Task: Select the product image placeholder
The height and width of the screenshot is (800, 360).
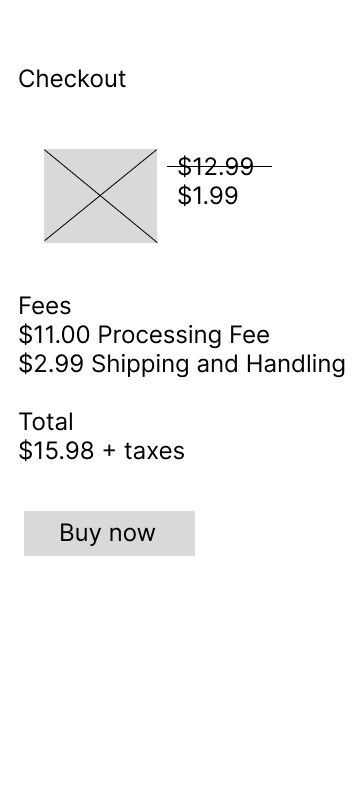Action: pos(100,195)
